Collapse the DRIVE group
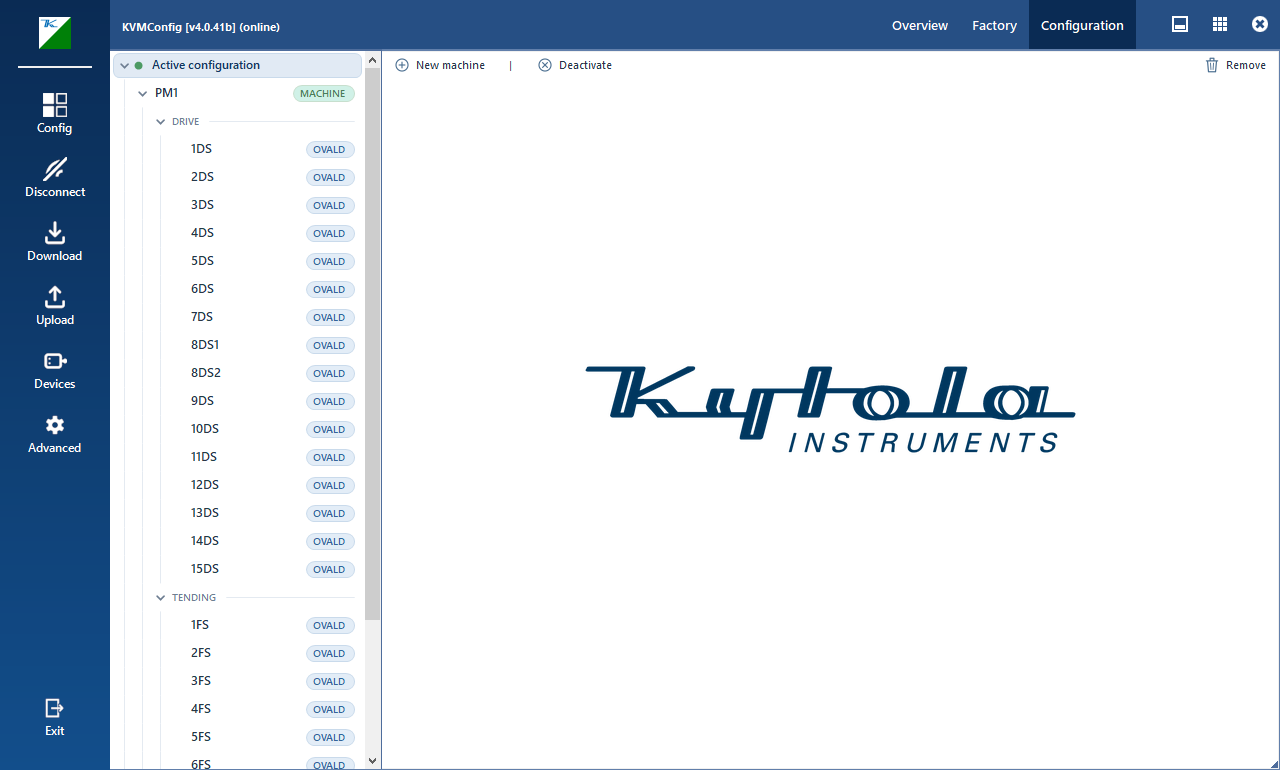This screenshot has height=770, width=1280. click(161, 122)
